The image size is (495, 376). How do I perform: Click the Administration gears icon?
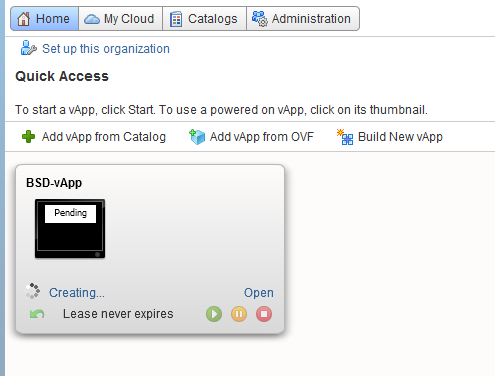click(x=260, y=19)
